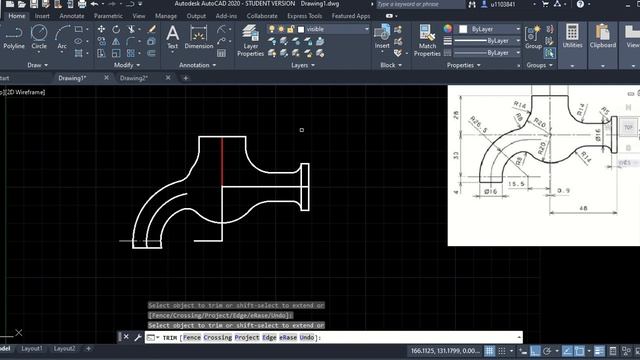The height and width of the screenshot is (360, 640).
Task: Click the Group tool
Action: click(x=533, y=37)
